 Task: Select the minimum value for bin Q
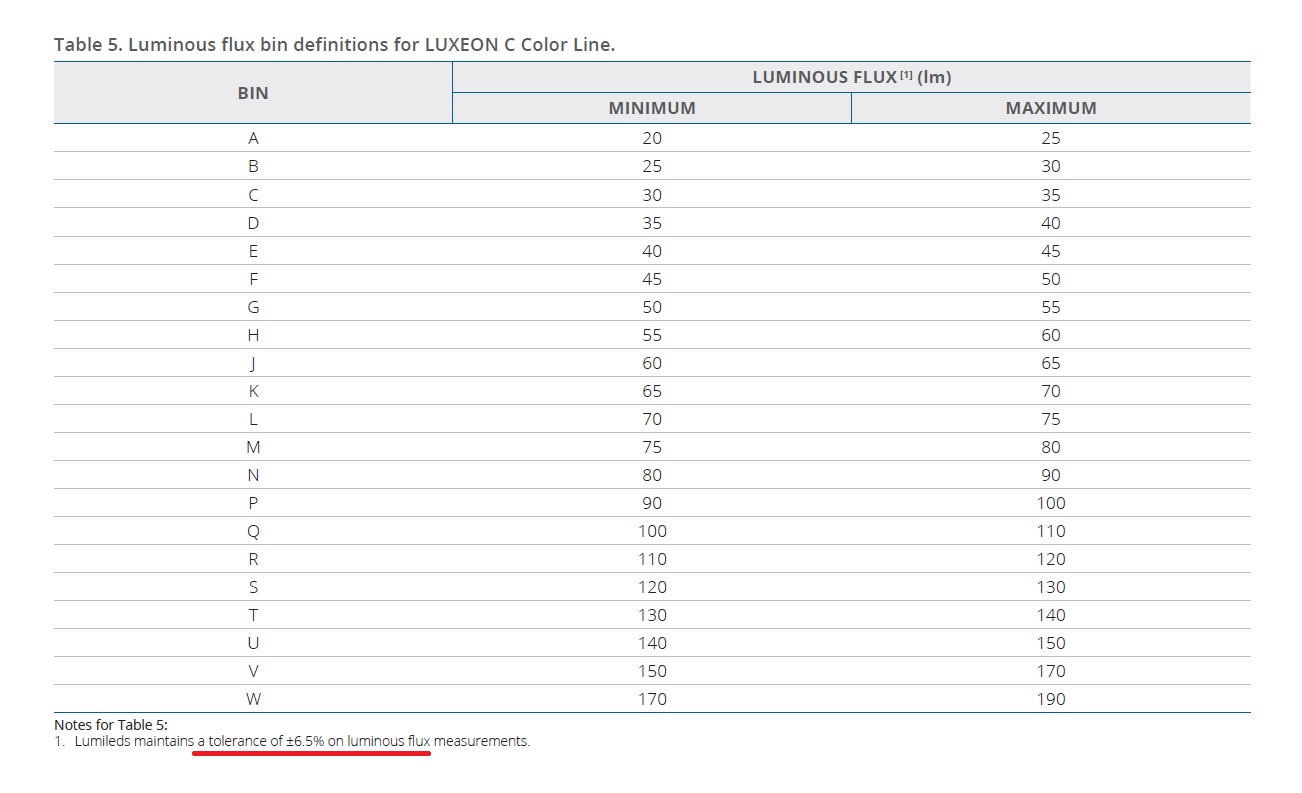click(x=652, y=531)
